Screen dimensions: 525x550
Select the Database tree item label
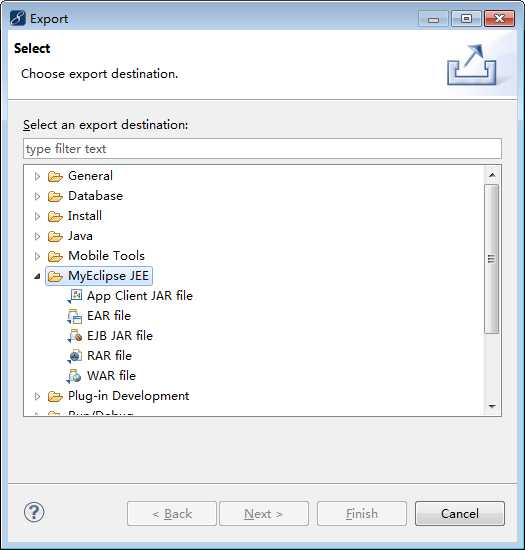tap(95, 196)
